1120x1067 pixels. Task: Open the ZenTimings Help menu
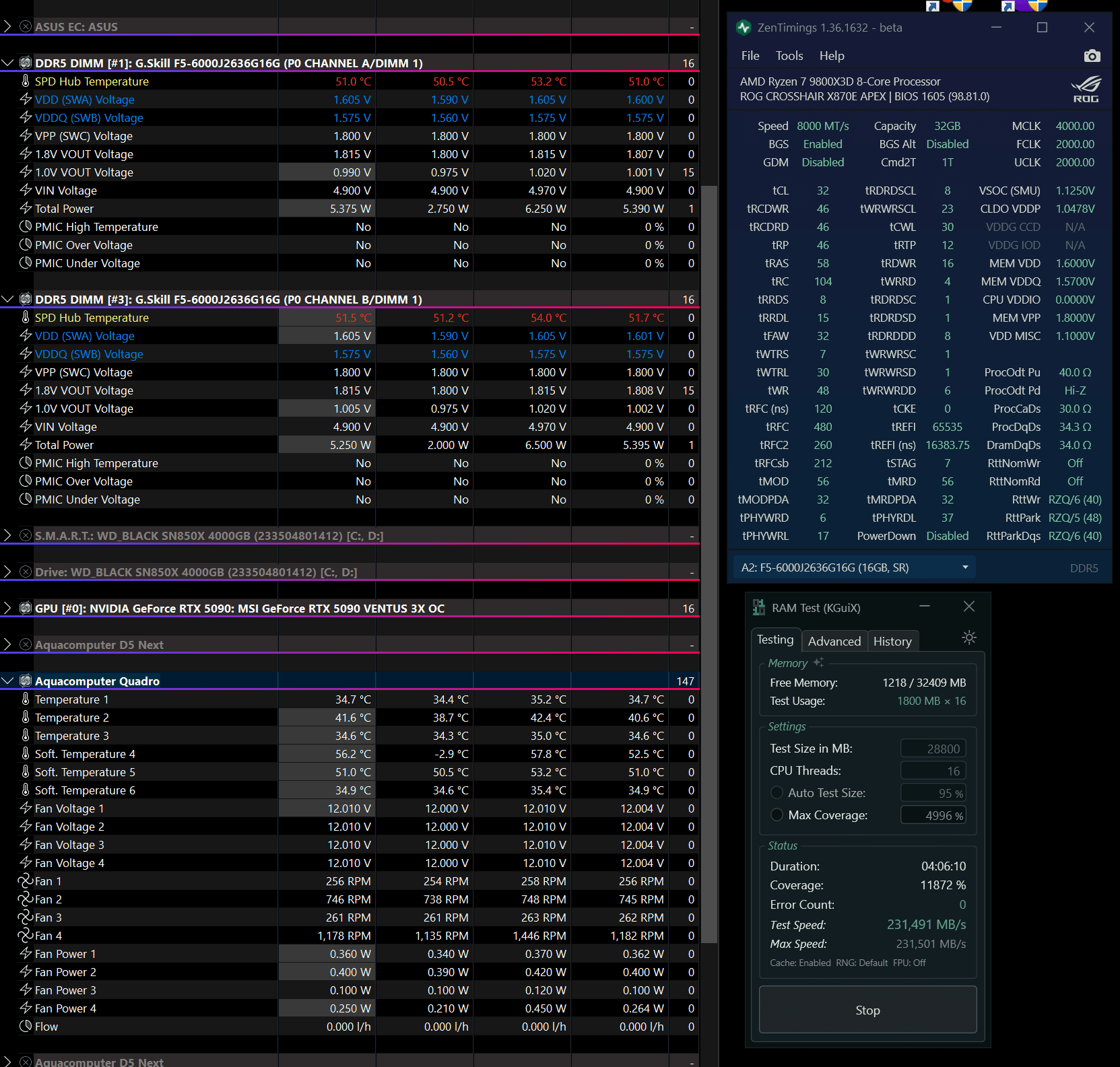832,56
